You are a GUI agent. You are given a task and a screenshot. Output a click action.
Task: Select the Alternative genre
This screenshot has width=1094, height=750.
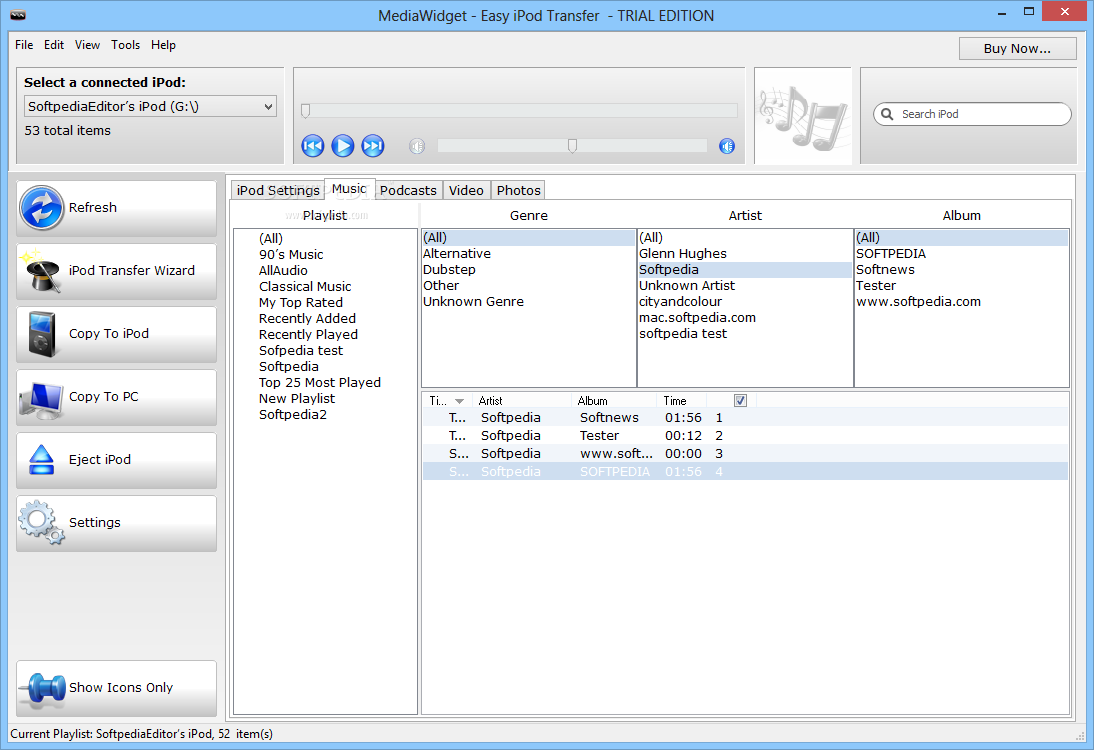(x=528, y=254)
